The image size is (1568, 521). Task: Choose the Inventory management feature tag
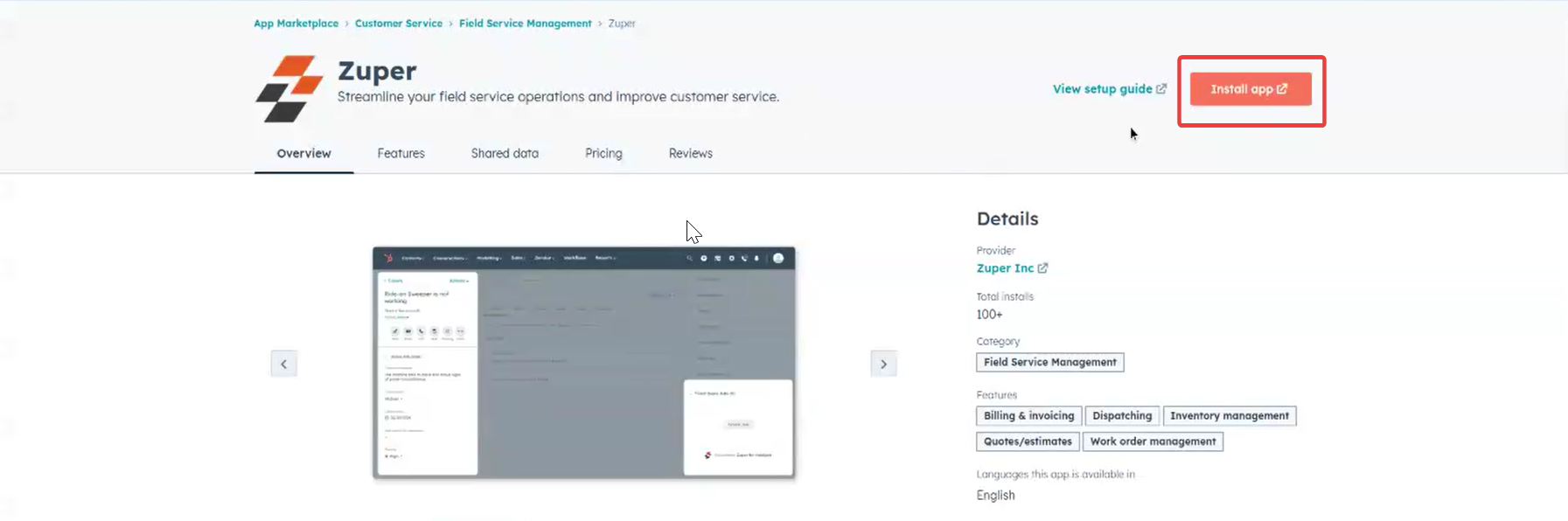point(1229,416)
